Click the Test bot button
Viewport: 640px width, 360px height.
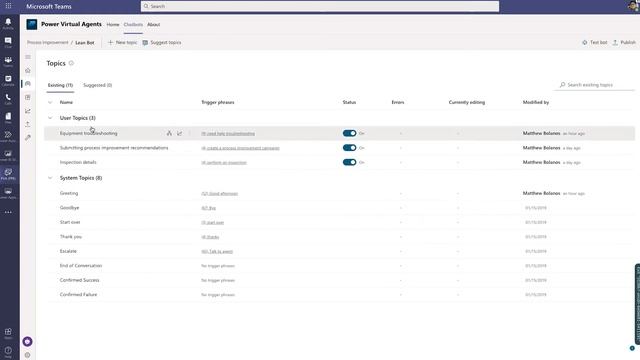[594, 42]
